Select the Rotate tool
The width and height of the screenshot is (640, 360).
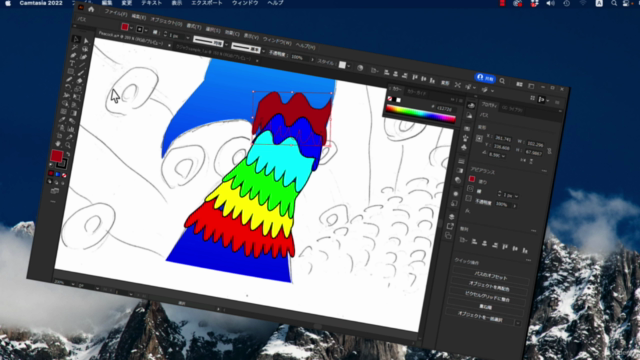click(x=68, y=87)
